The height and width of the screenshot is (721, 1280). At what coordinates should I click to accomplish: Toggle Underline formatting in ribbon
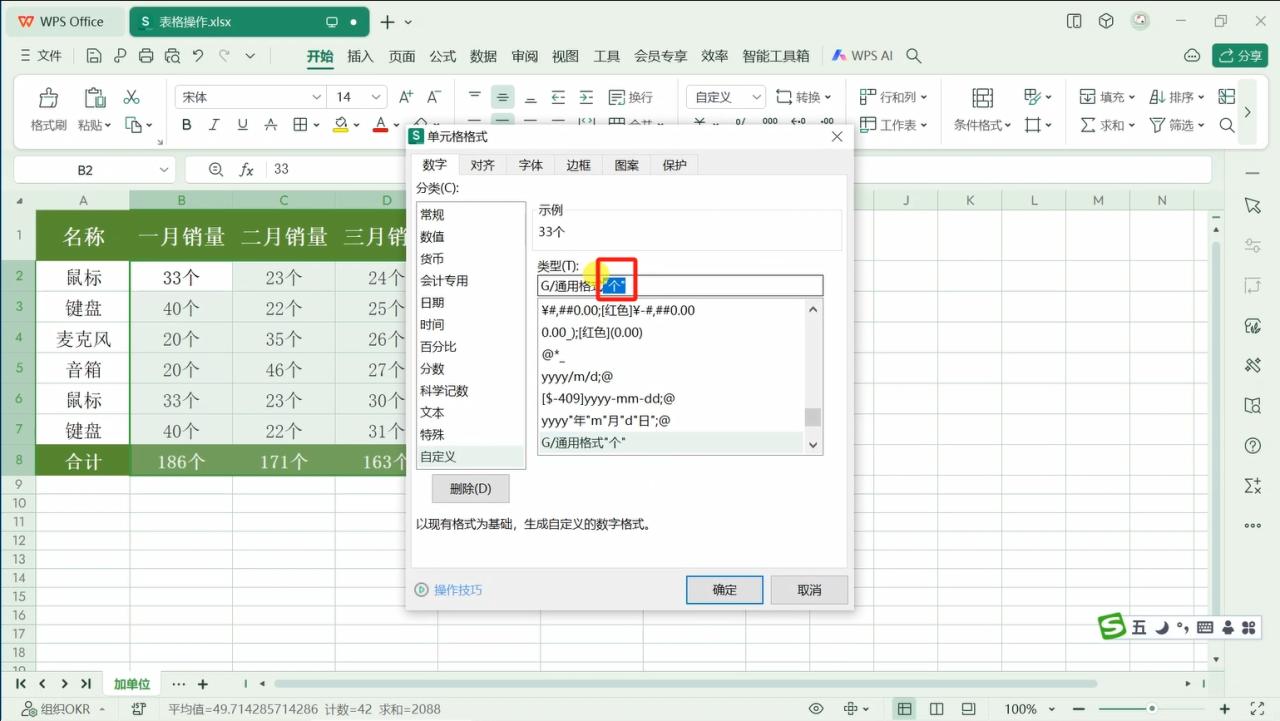click(x=242, y=125)
